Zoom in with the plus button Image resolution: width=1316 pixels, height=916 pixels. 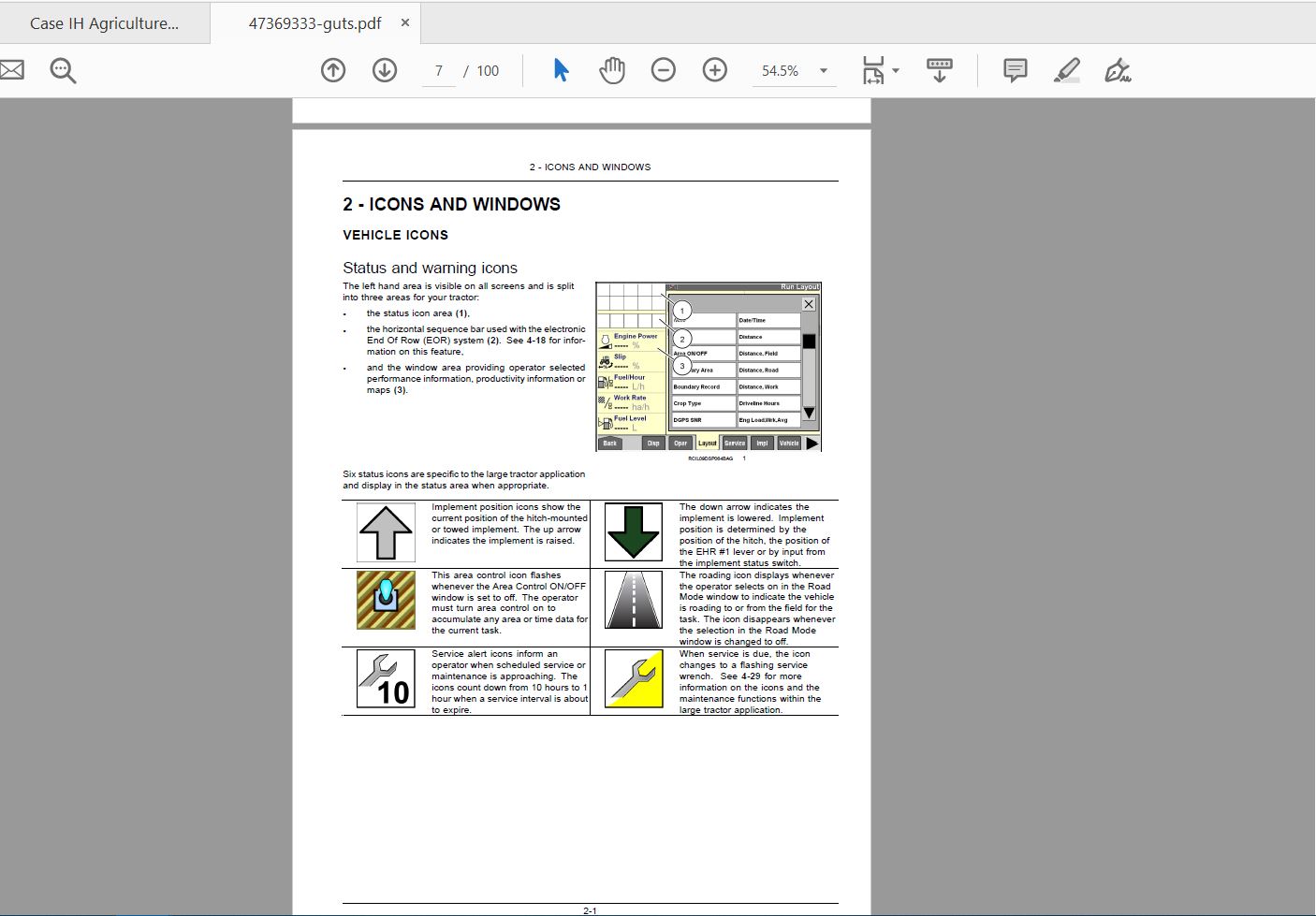pos(715,70)
